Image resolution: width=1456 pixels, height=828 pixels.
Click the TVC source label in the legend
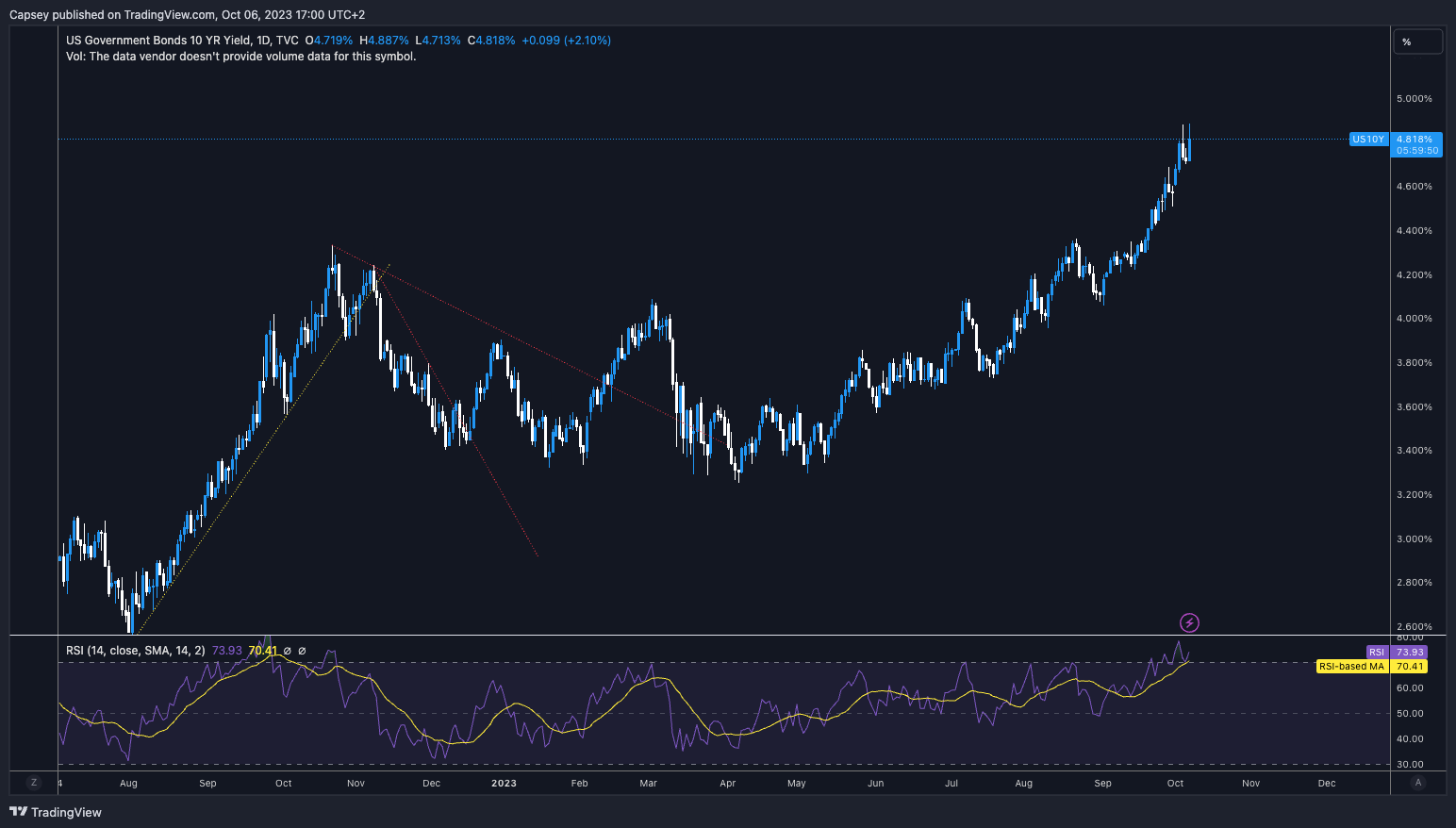pos(288,41)
